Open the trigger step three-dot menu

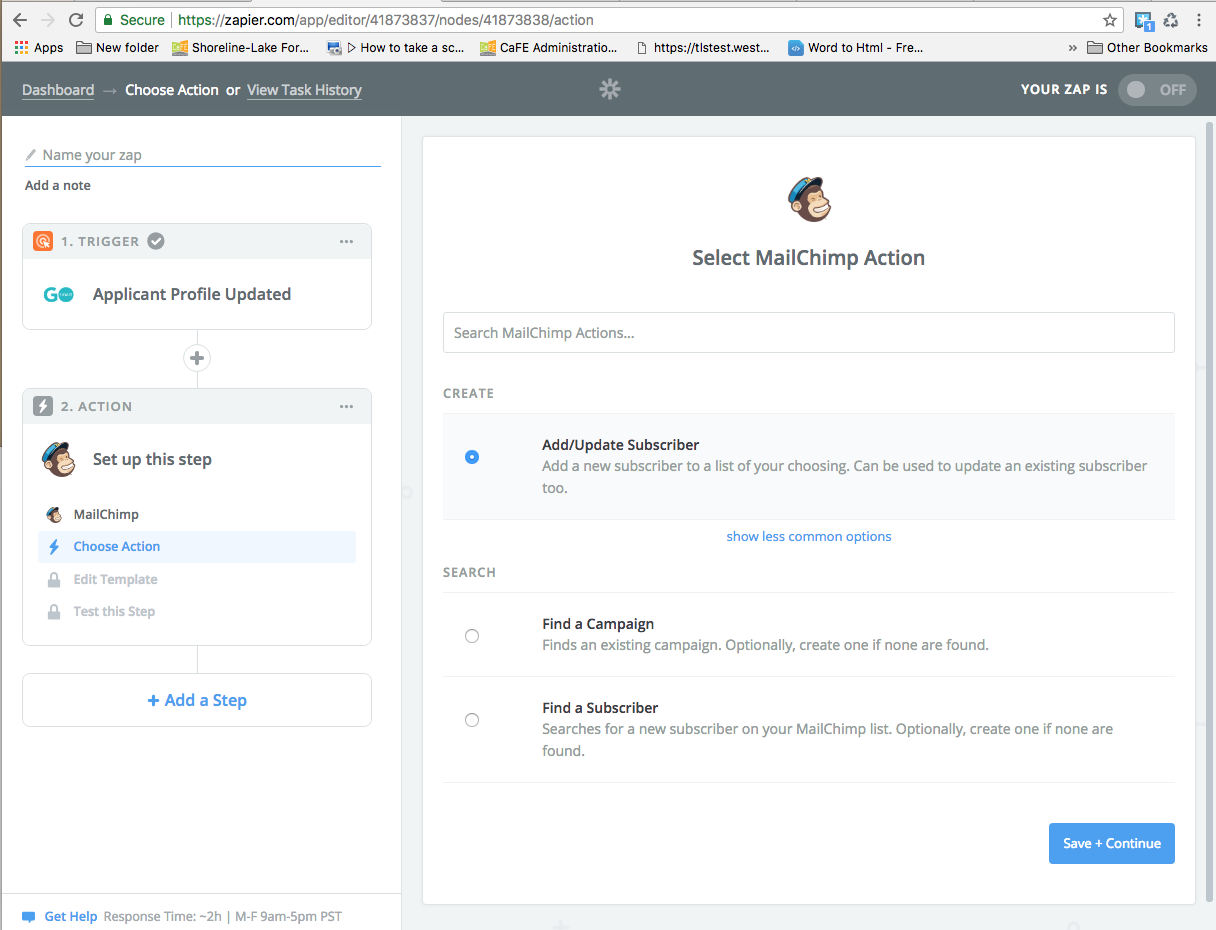pyautogui.click(x=346, y=241)
